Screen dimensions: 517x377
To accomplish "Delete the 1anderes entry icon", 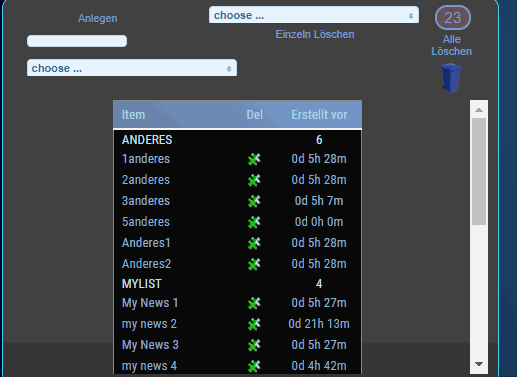I will tap(254, 159).
